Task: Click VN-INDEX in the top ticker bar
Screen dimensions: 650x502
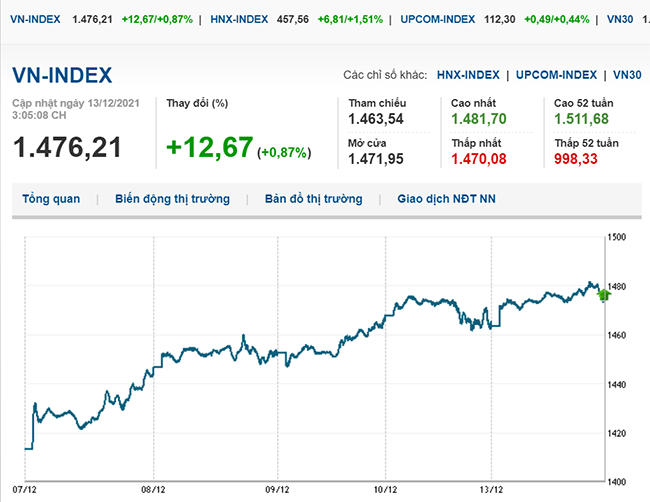Action: click(x=34, y=19)
